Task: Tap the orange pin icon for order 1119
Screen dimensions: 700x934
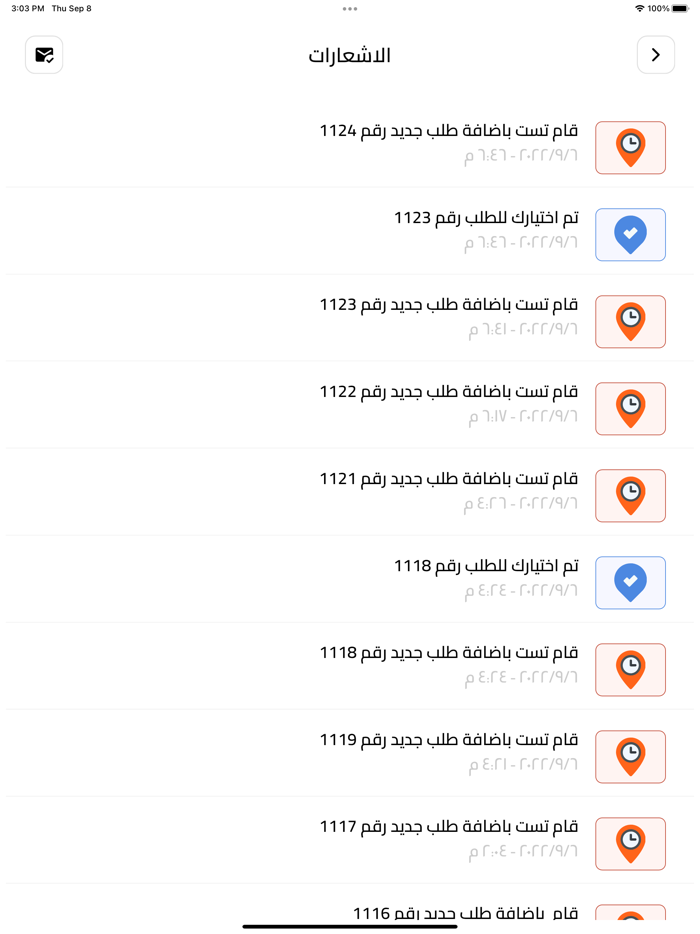Action: 630,756
